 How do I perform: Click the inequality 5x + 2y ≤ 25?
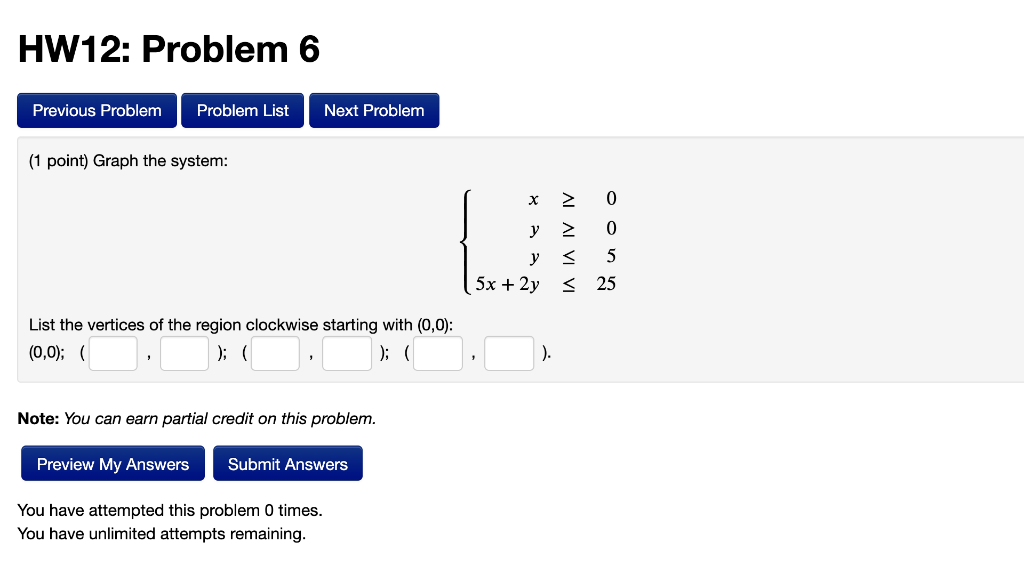tap(544, 284)
